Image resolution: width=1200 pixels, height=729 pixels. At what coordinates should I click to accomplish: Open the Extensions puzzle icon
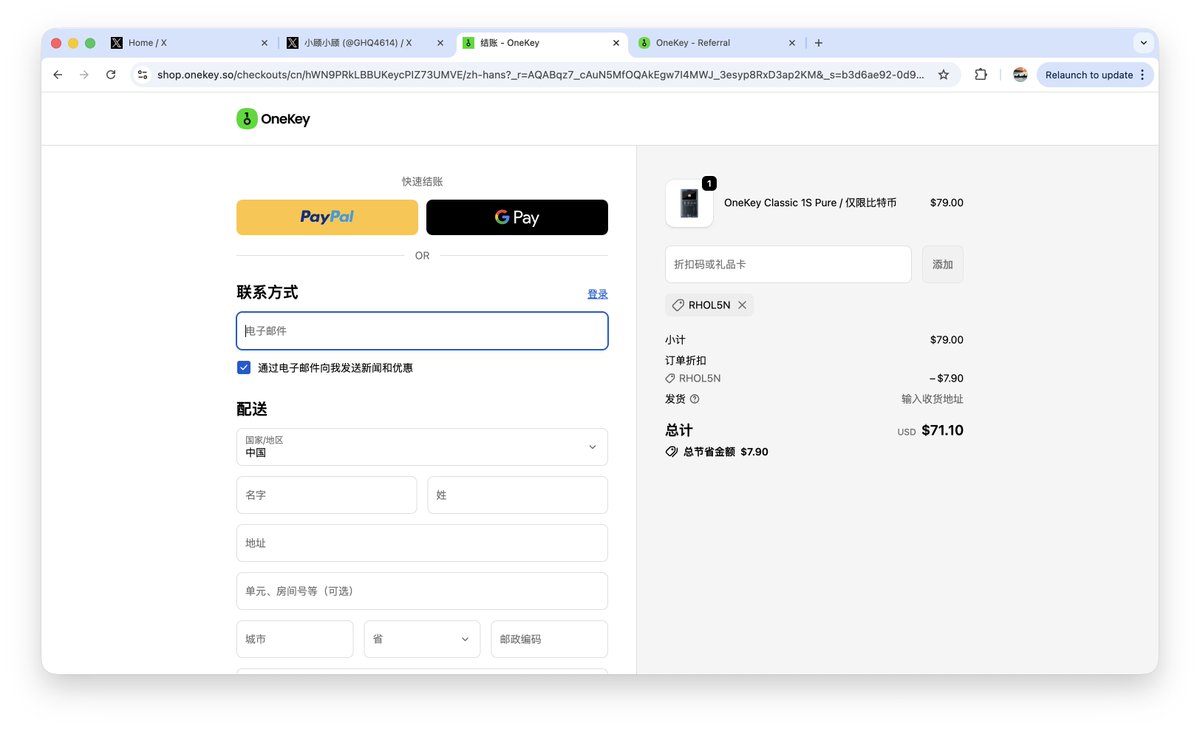[x=981, y=75]
